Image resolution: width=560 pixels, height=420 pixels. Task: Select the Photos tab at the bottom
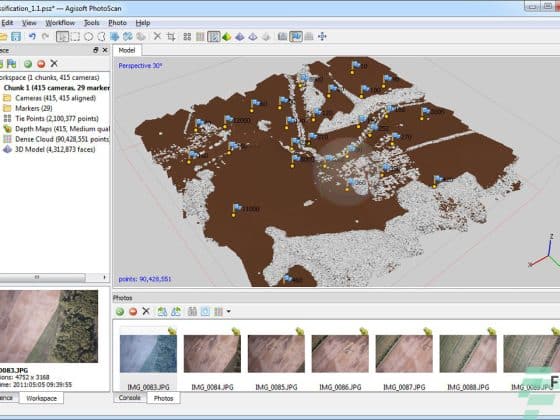click(163, 398)
